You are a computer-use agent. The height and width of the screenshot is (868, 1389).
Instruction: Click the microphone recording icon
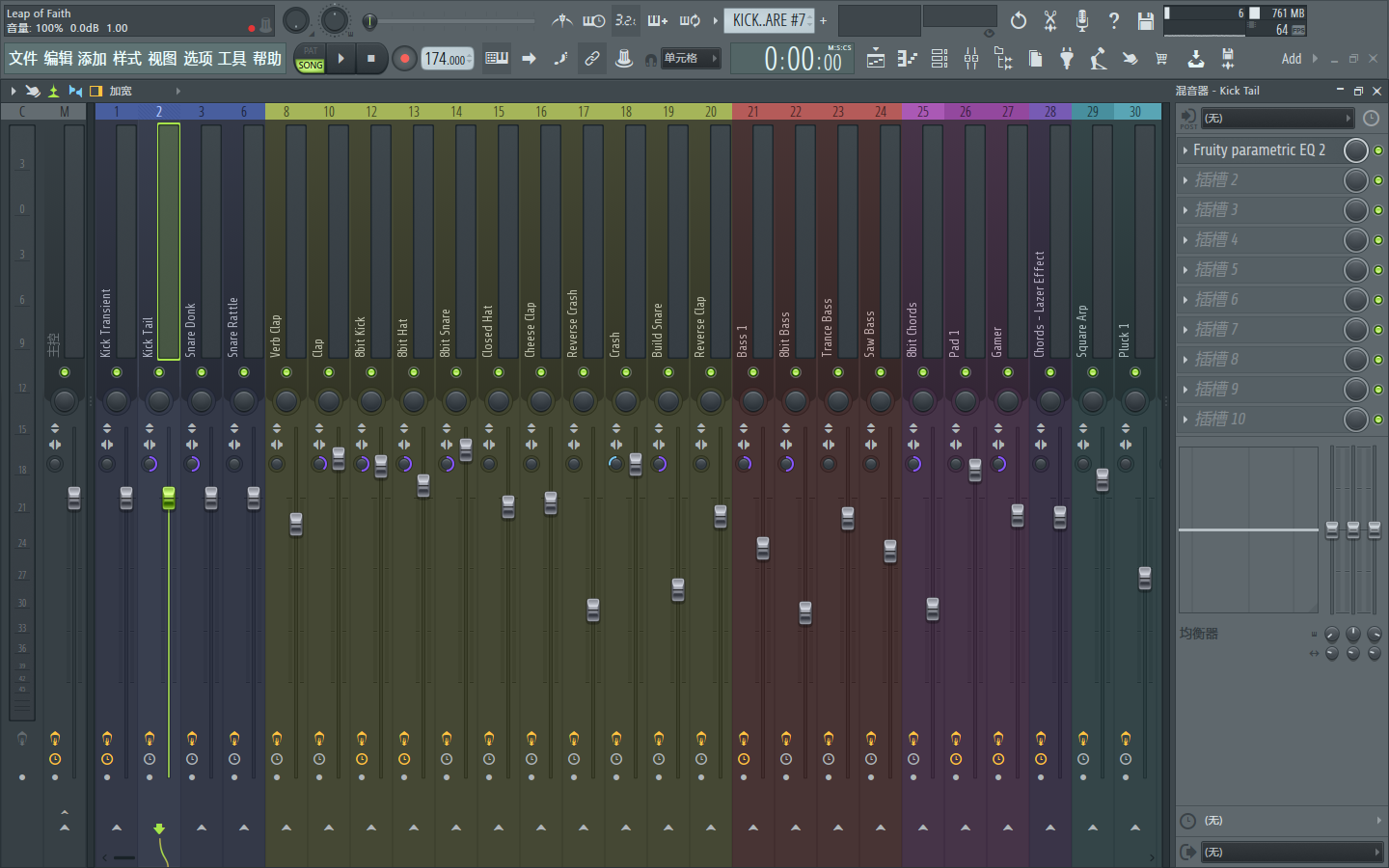tap(1082, 20)
